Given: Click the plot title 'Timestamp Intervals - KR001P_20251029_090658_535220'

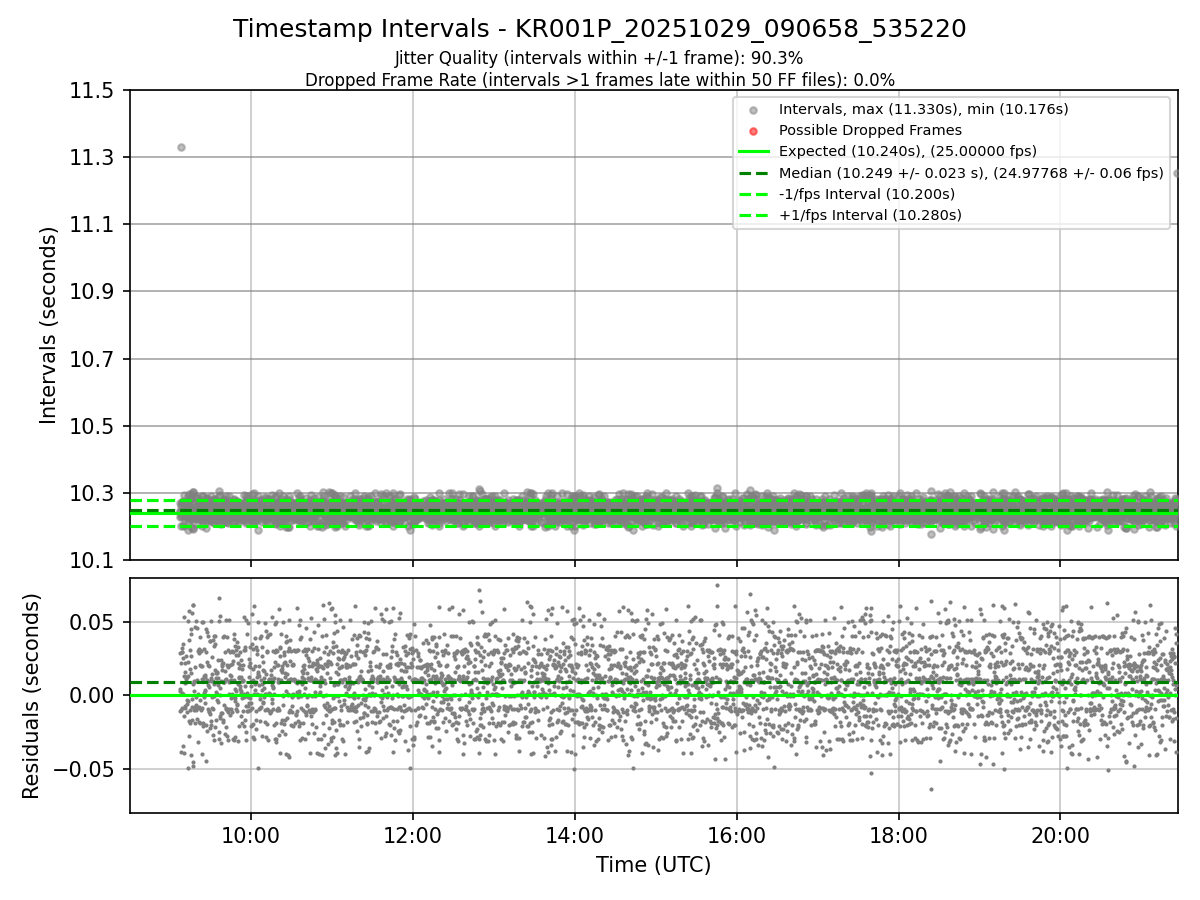Looking at the screenshot, I should 600,29.
